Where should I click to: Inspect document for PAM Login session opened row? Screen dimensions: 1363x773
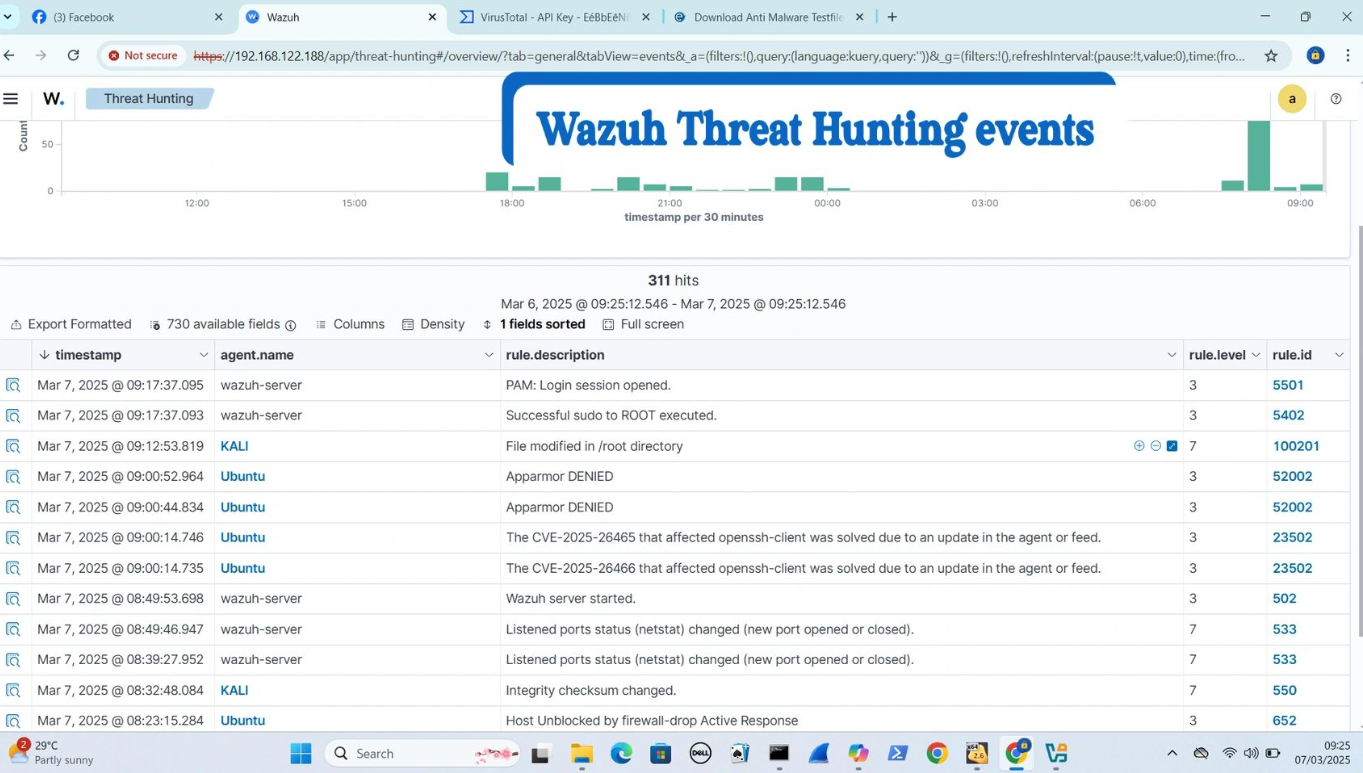point(13,385)
